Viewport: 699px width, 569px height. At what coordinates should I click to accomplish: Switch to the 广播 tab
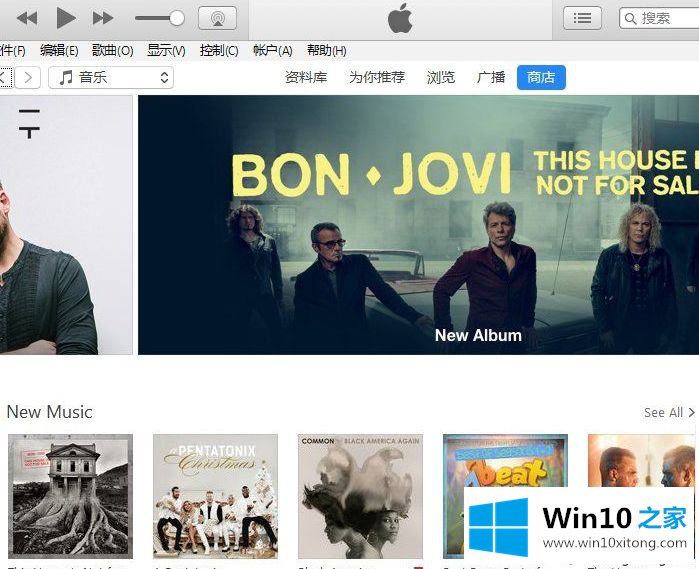(491, 78)
